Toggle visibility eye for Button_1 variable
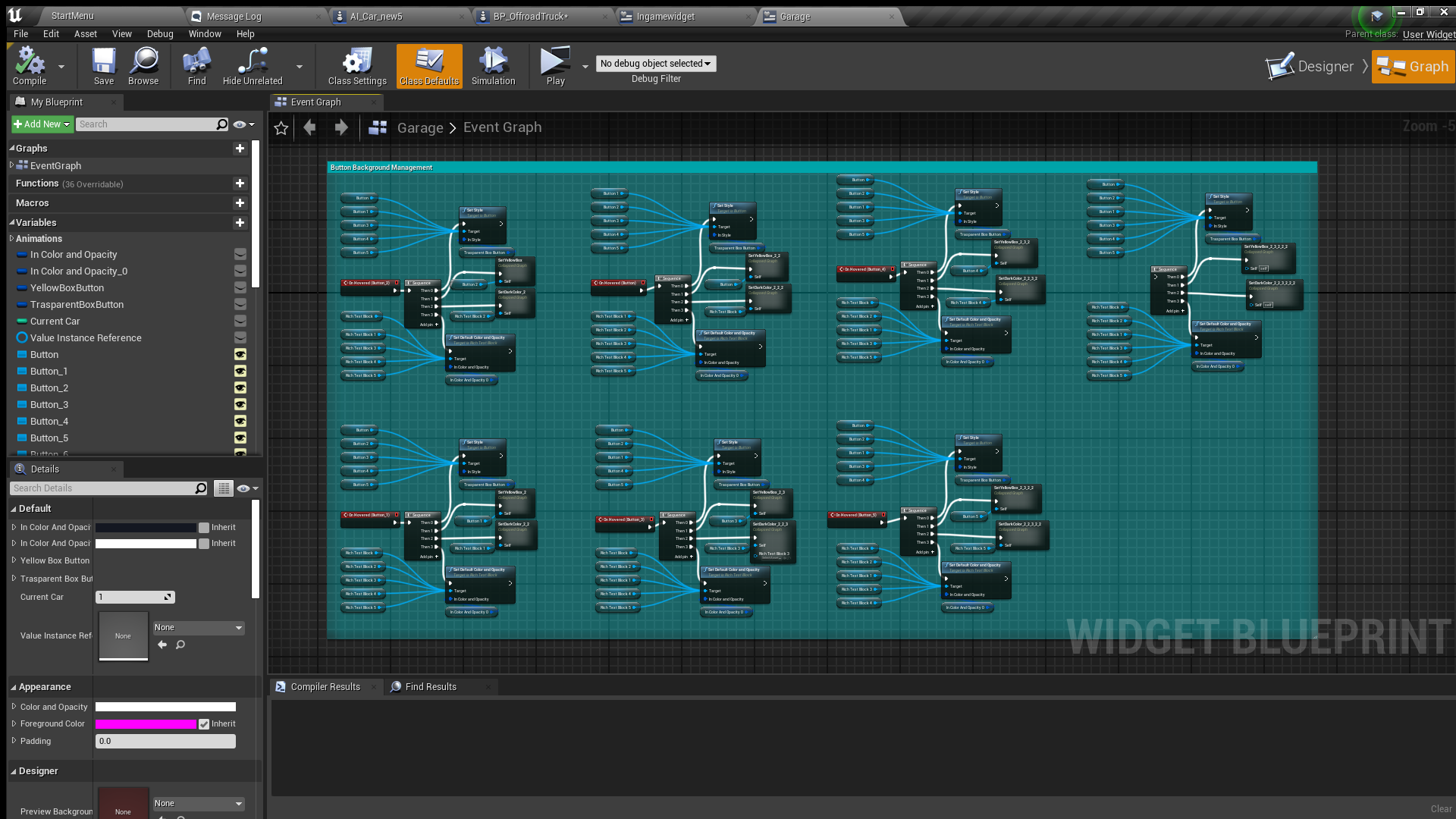This screenshot has width=1456, height=819. click(240, 372)
